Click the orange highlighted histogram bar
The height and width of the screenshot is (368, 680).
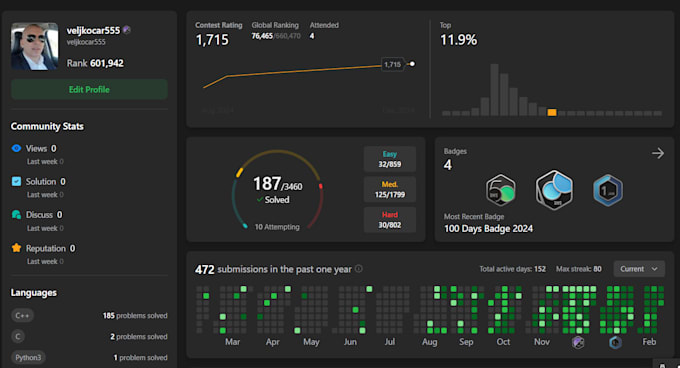click(x=552, y=113)
